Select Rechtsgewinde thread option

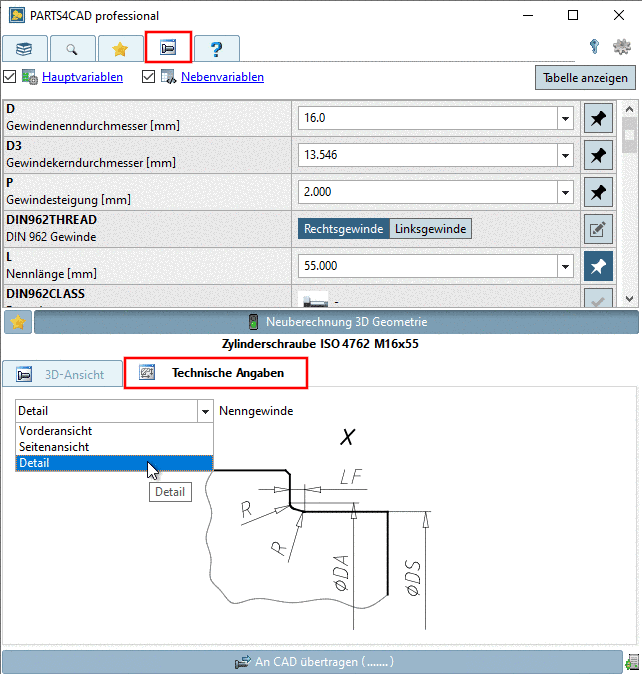[344, 229]
